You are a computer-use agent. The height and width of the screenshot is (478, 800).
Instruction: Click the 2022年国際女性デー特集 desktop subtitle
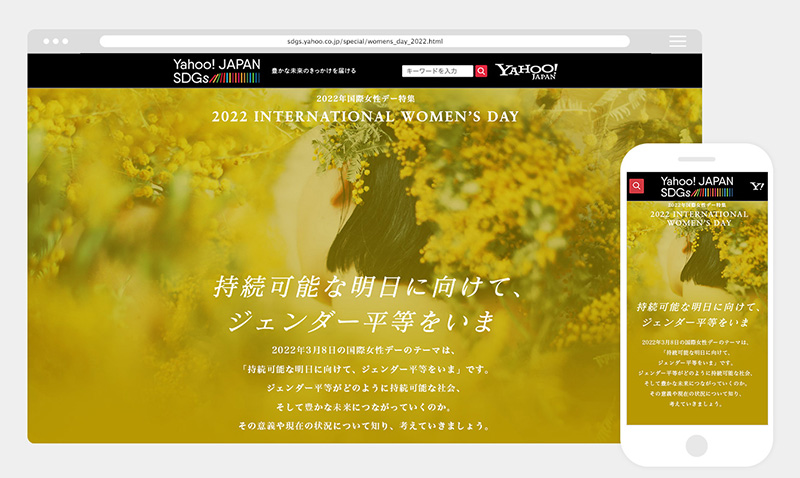(x=365, y=99)
